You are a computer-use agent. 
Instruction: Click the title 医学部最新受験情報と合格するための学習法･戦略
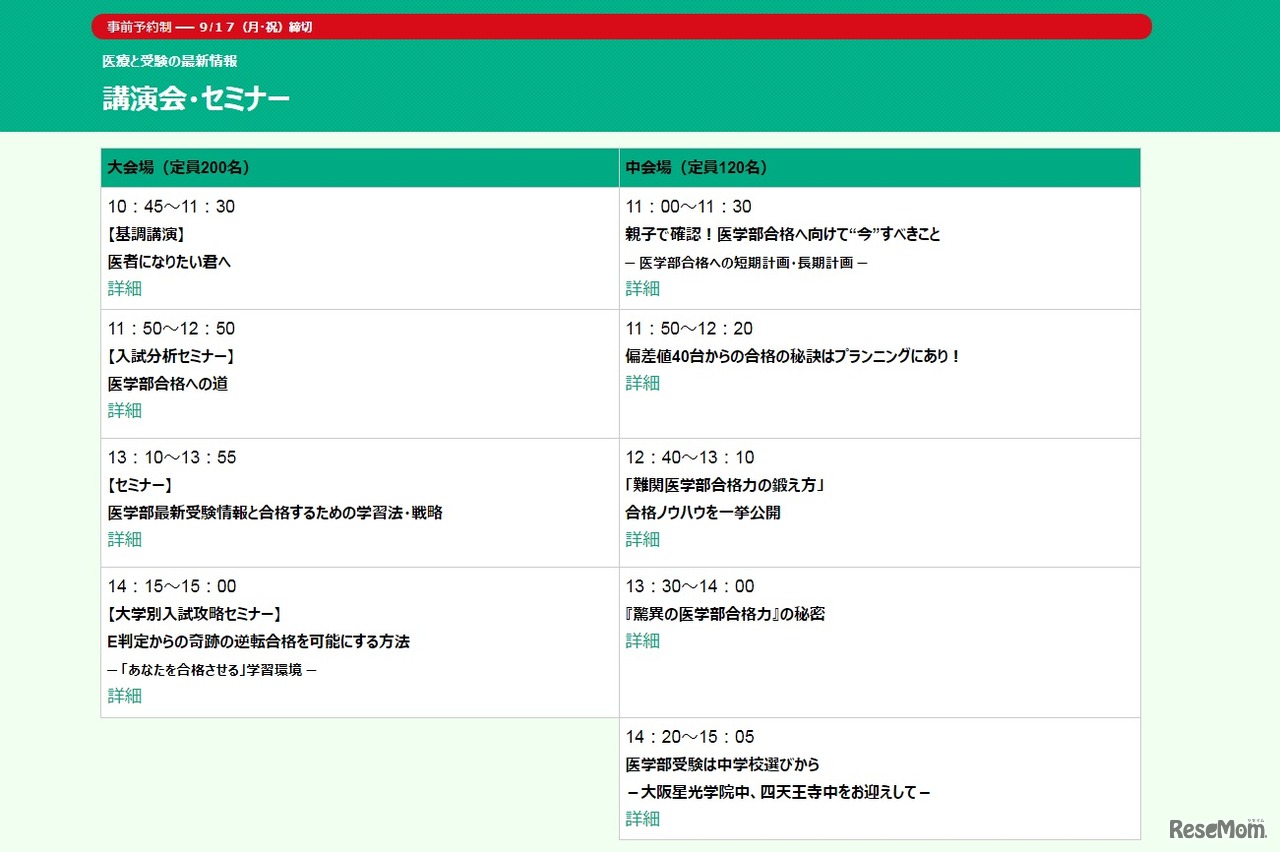(275, 513)
